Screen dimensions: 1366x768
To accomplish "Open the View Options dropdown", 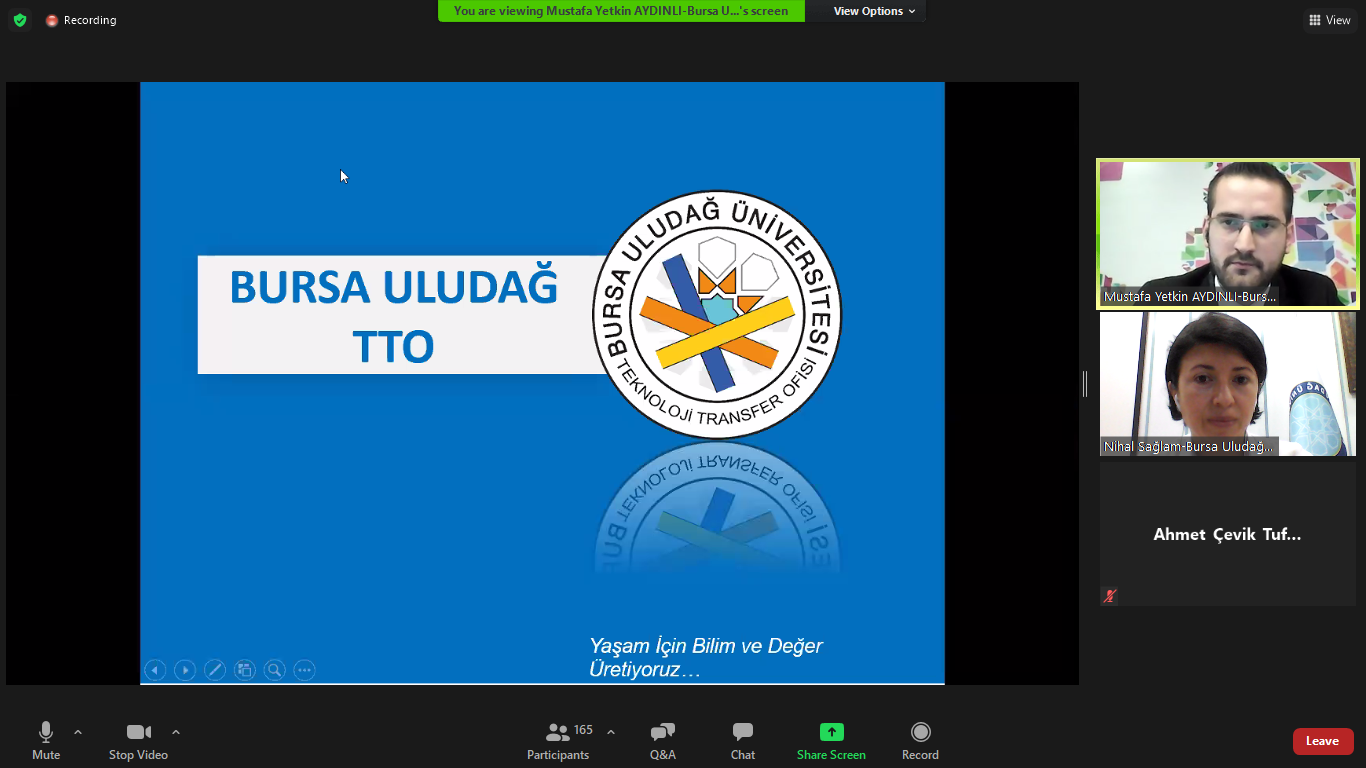I will tap(874, 11).
